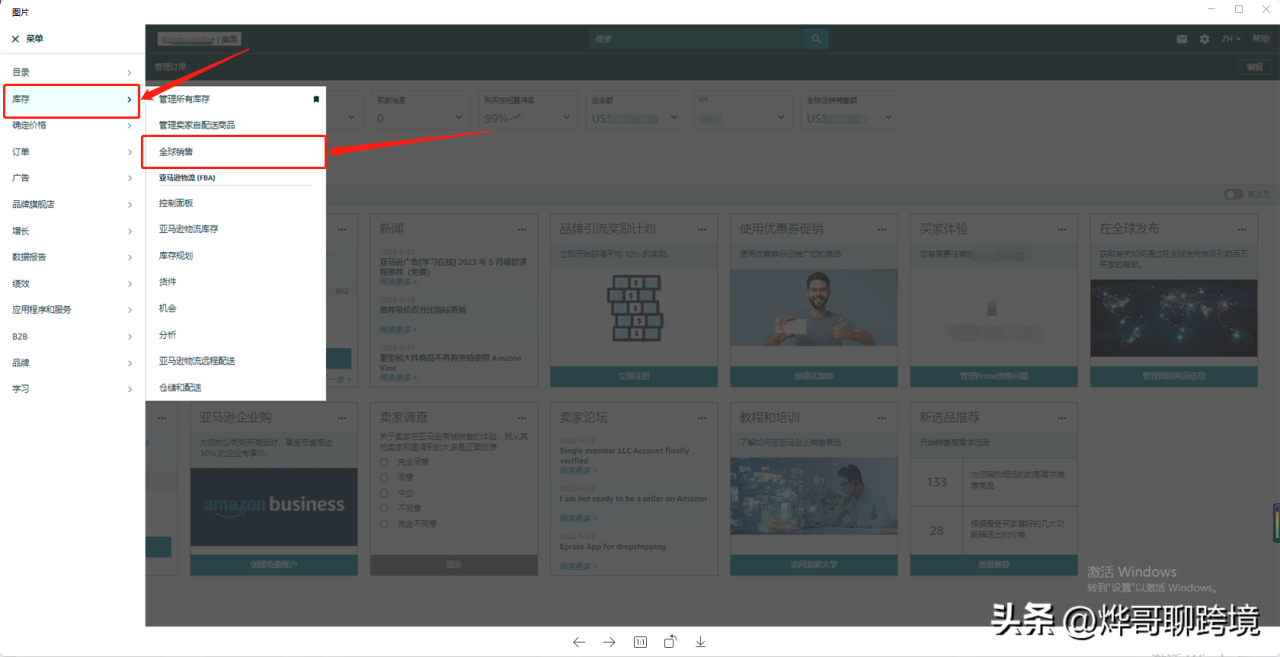
Task: Click the search magnifier icon
Action: click(816, 38)
